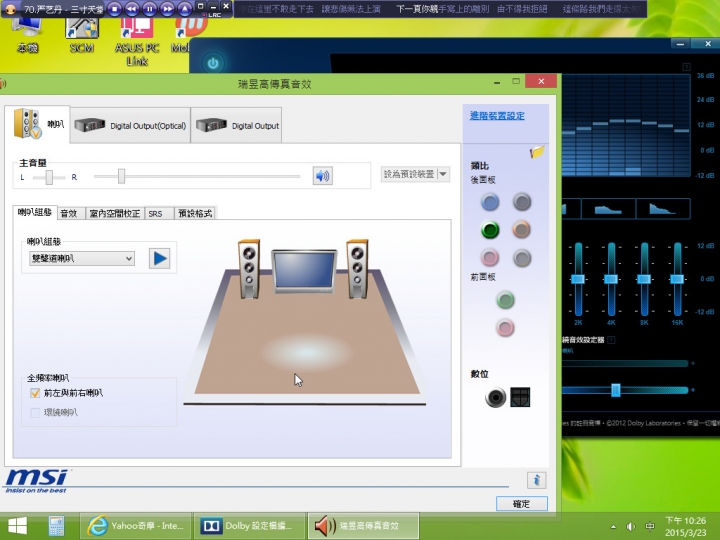Click the stop button in the music player

click(x=114, y=8)
